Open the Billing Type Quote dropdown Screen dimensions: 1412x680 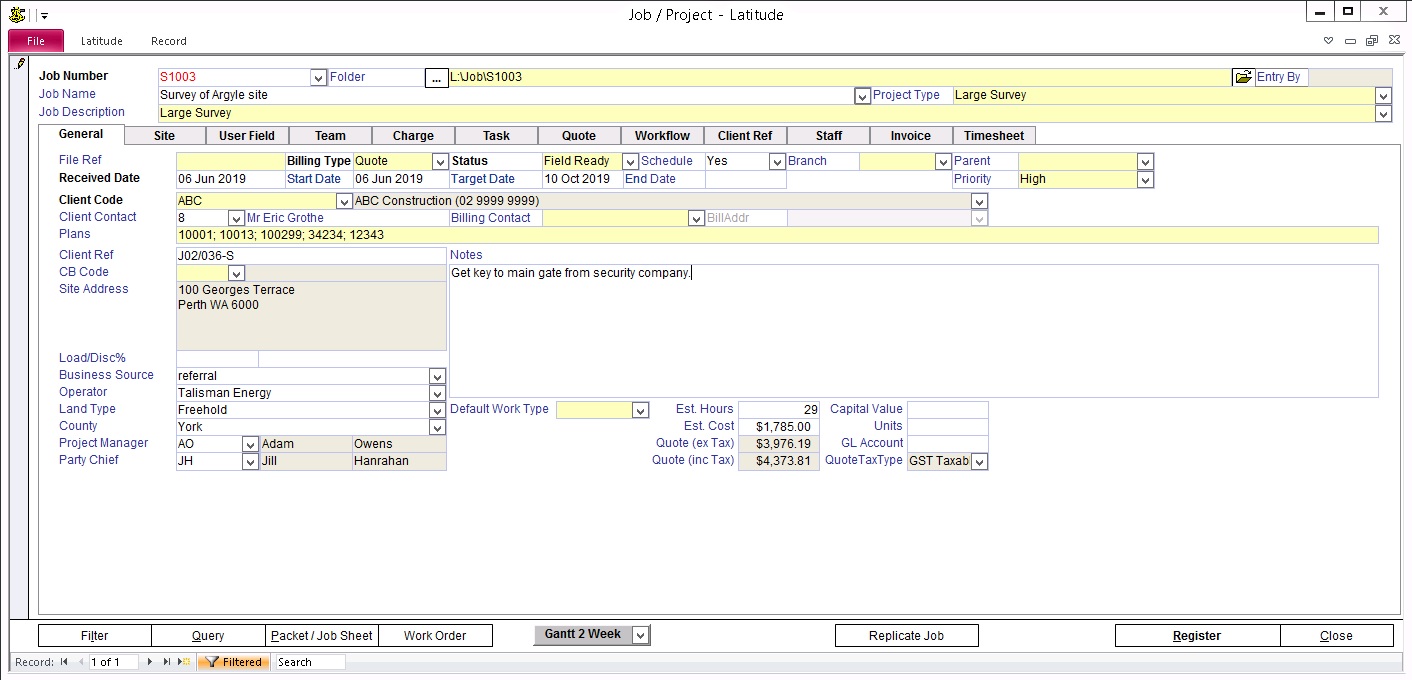[439, 161]
